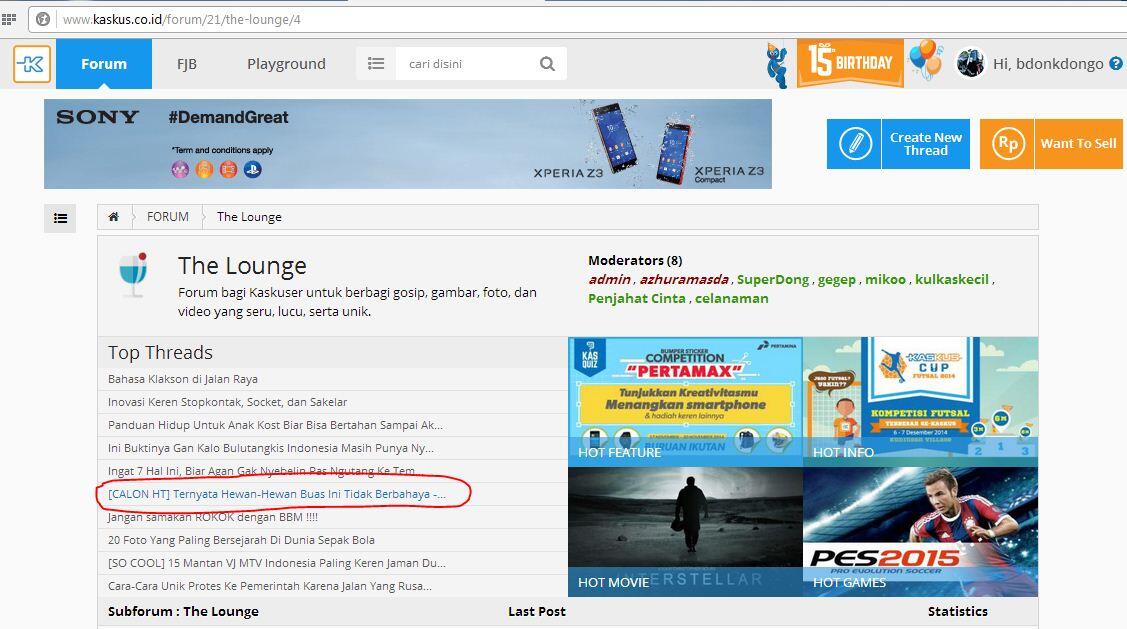Open moderator mikoo profile
Screen dimensions: 1127x629
pyautogui.click(x=885, y=279)
